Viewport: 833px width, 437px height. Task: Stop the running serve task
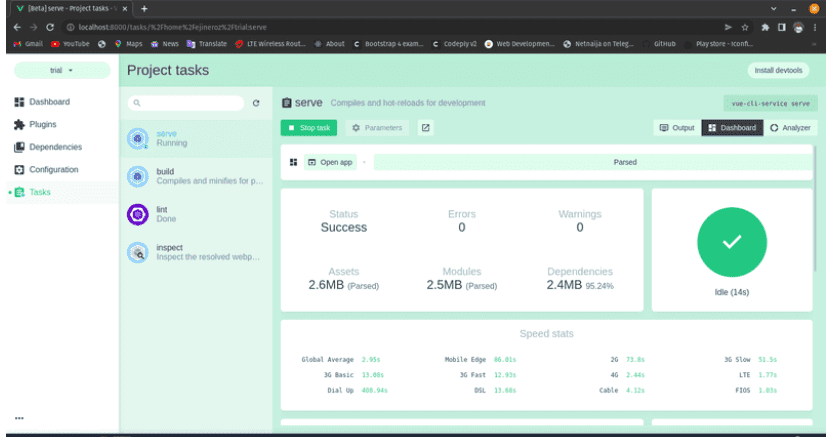click(x=309, y=127)
